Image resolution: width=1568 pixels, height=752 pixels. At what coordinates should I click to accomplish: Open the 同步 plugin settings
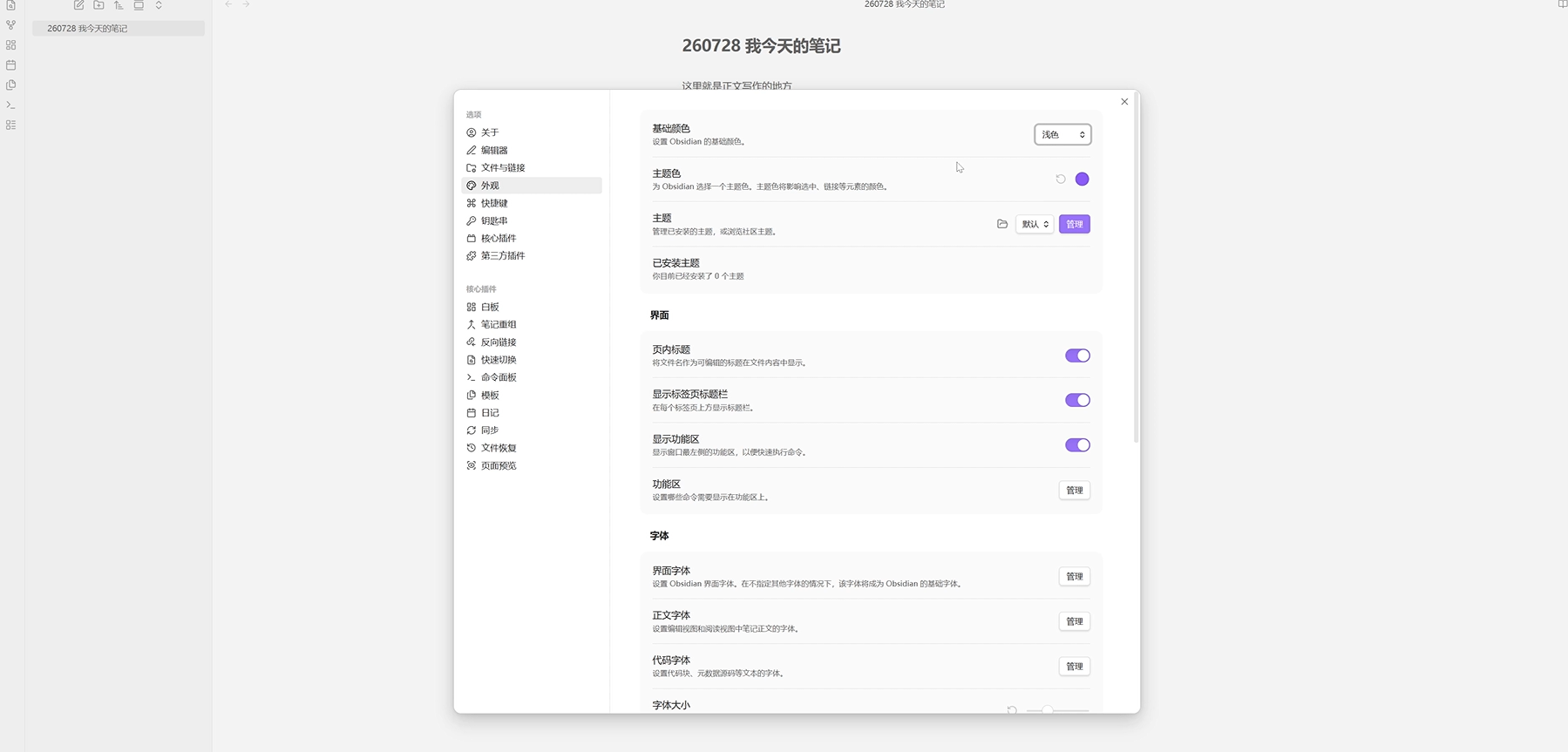pos(532,430)
